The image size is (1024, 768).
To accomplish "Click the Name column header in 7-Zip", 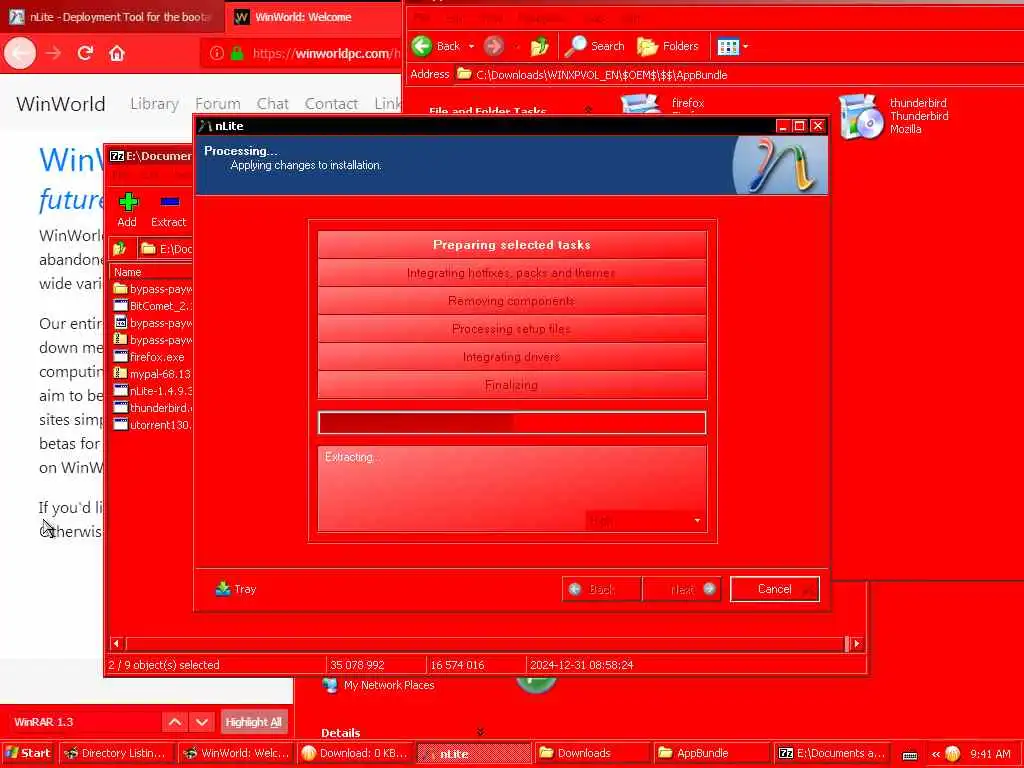I will [152, 272].
